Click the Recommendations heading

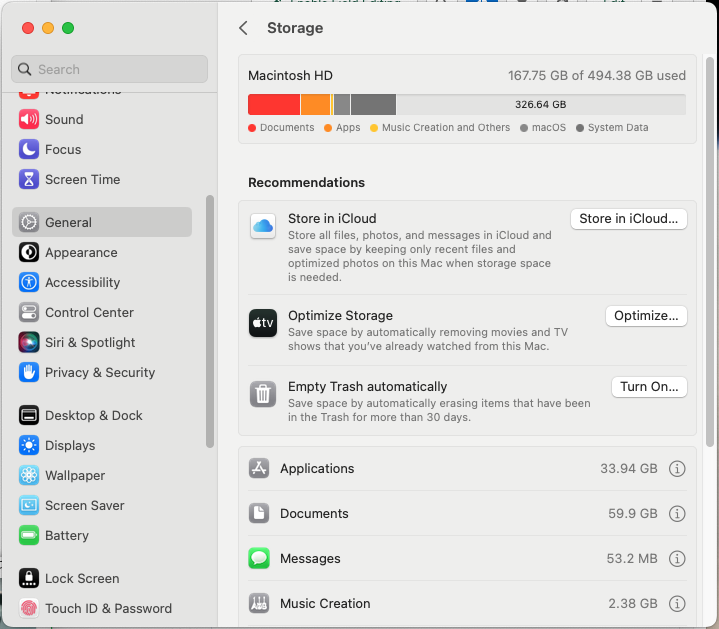pos(306,182)
